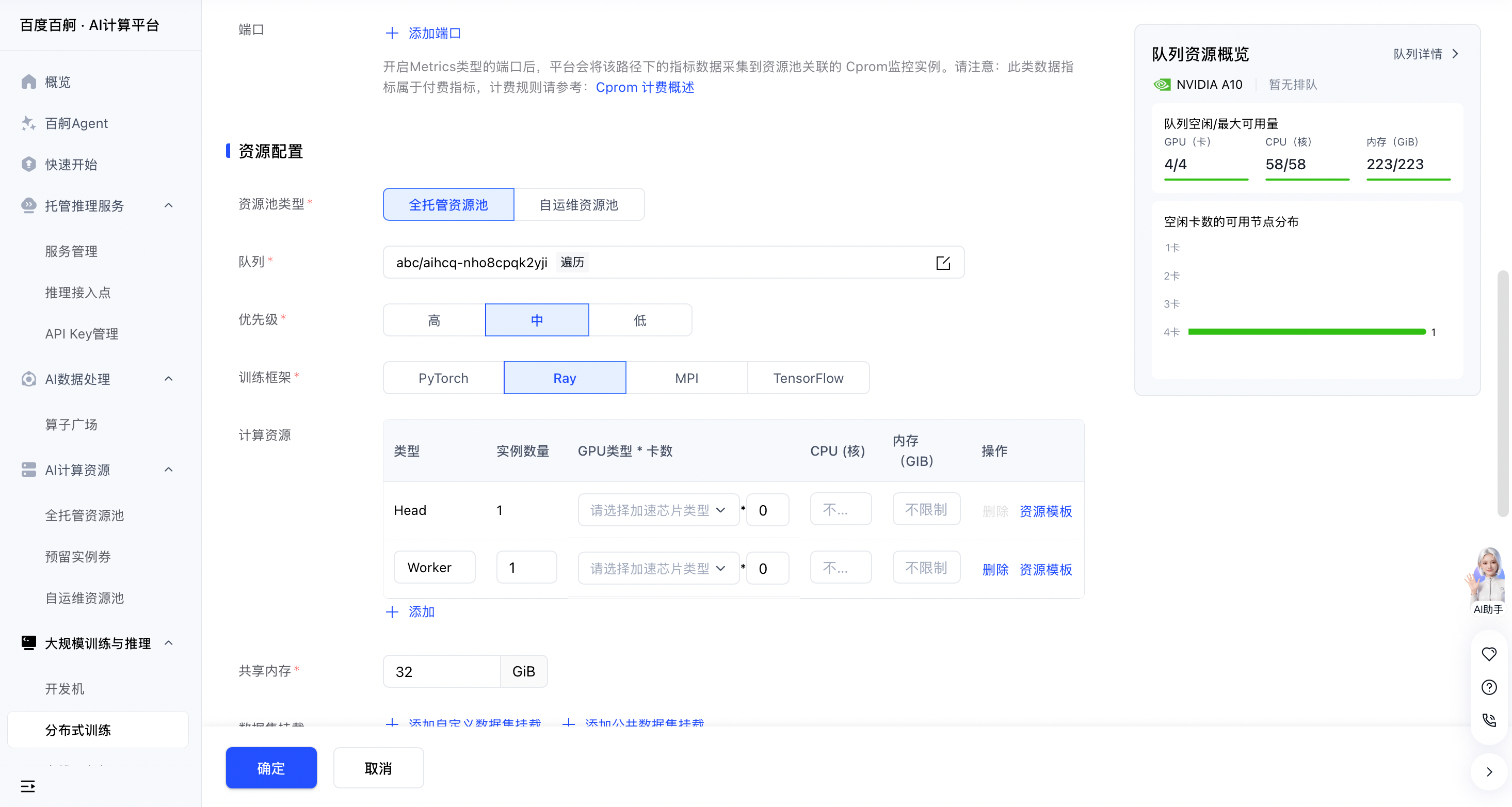Click the 百舸Agent sparkle icon

(x=29, y=123)
